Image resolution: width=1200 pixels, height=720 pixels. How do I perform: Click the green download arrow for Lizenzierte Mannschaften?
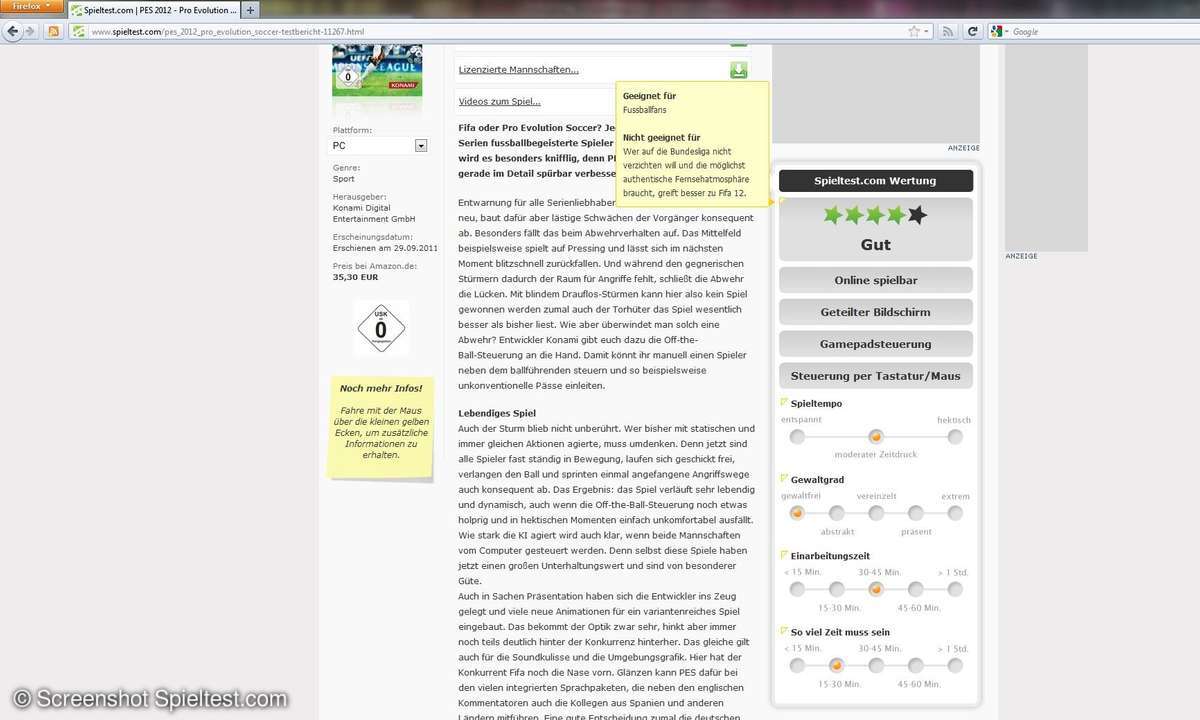pos(738,70)
